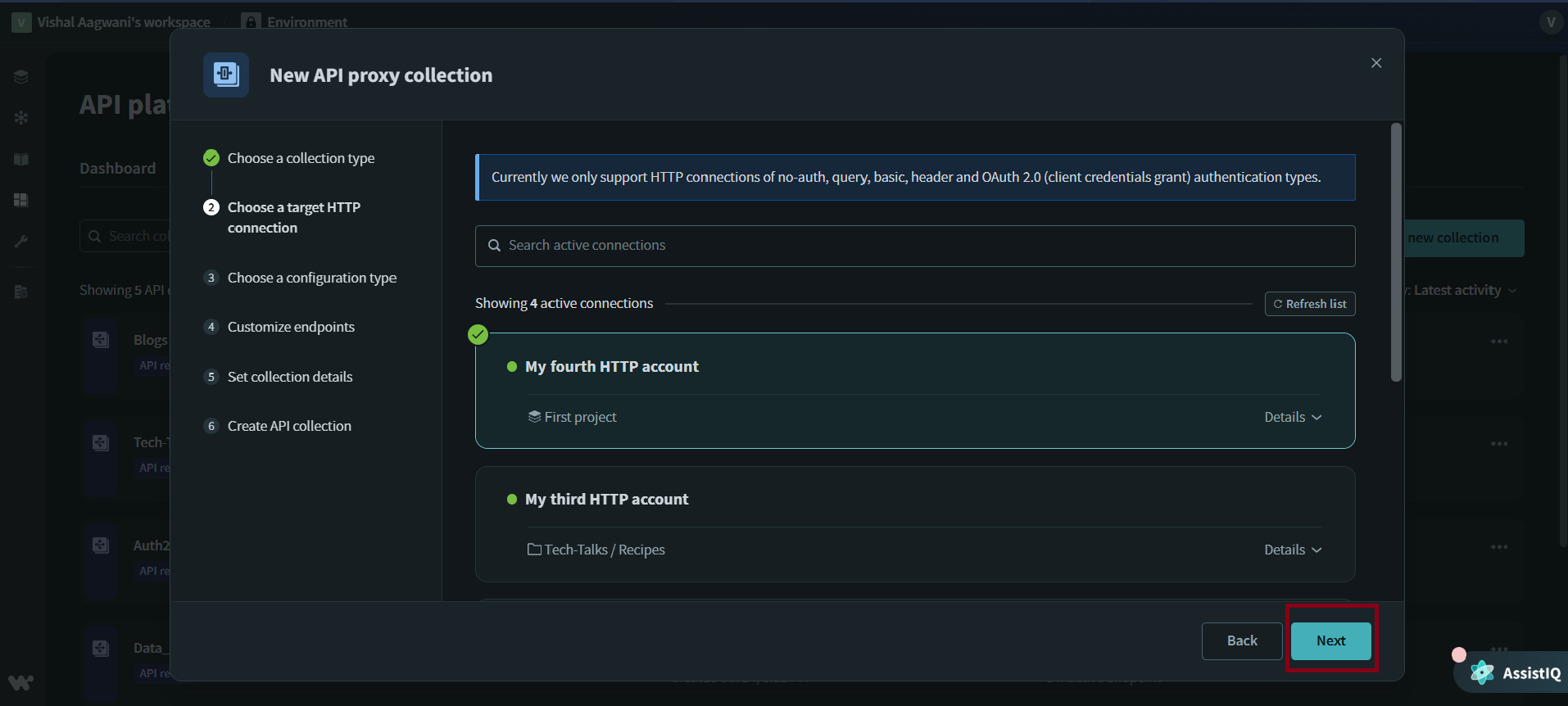Click the Next button
The height and width of the screenshot is (706, 1568).
tap(1330, 641)
